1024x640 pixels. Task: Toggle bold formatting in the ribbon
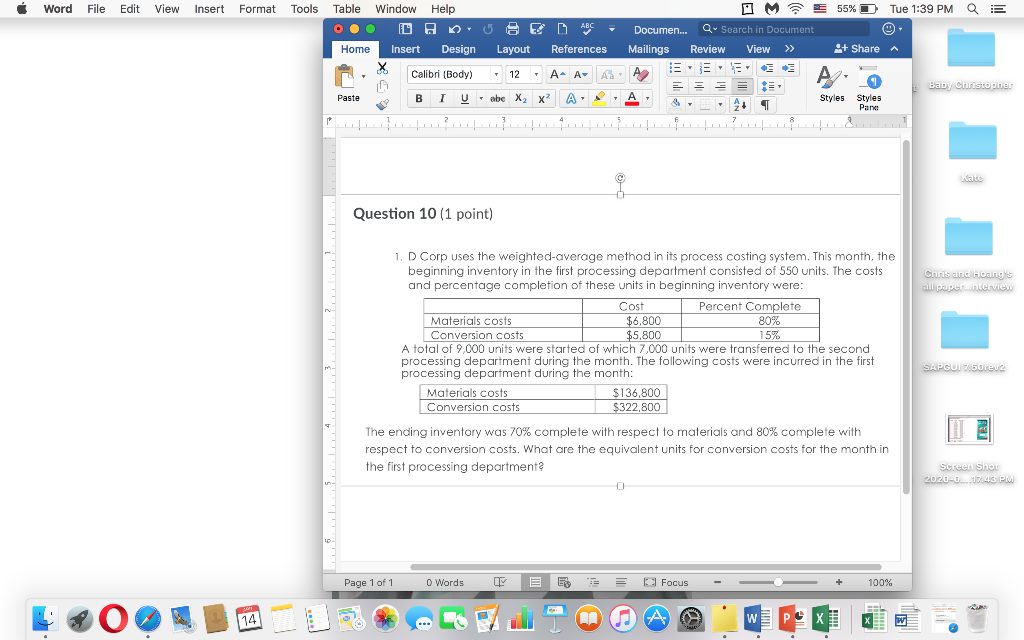coord(419,98)
